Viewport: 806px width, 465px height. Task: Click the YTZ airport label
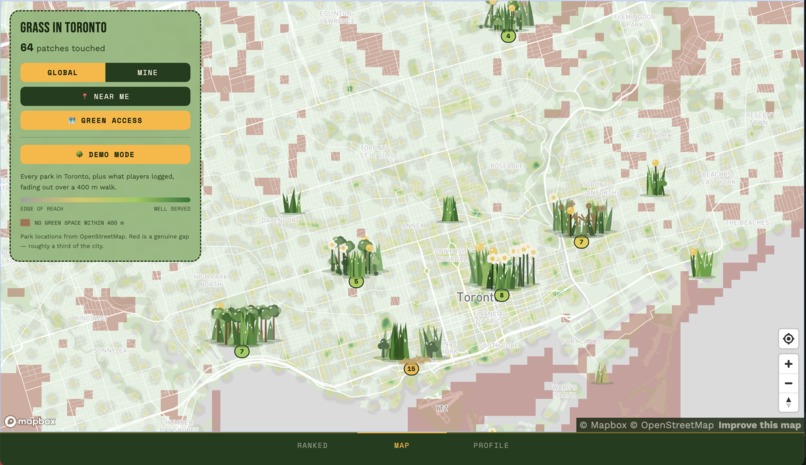point(442,408)
